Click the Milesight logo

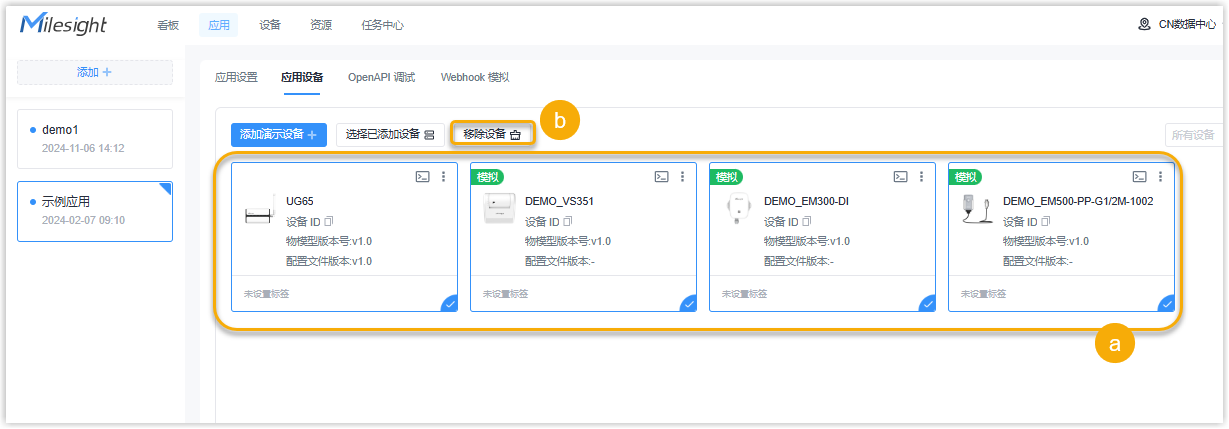[64, 24]
